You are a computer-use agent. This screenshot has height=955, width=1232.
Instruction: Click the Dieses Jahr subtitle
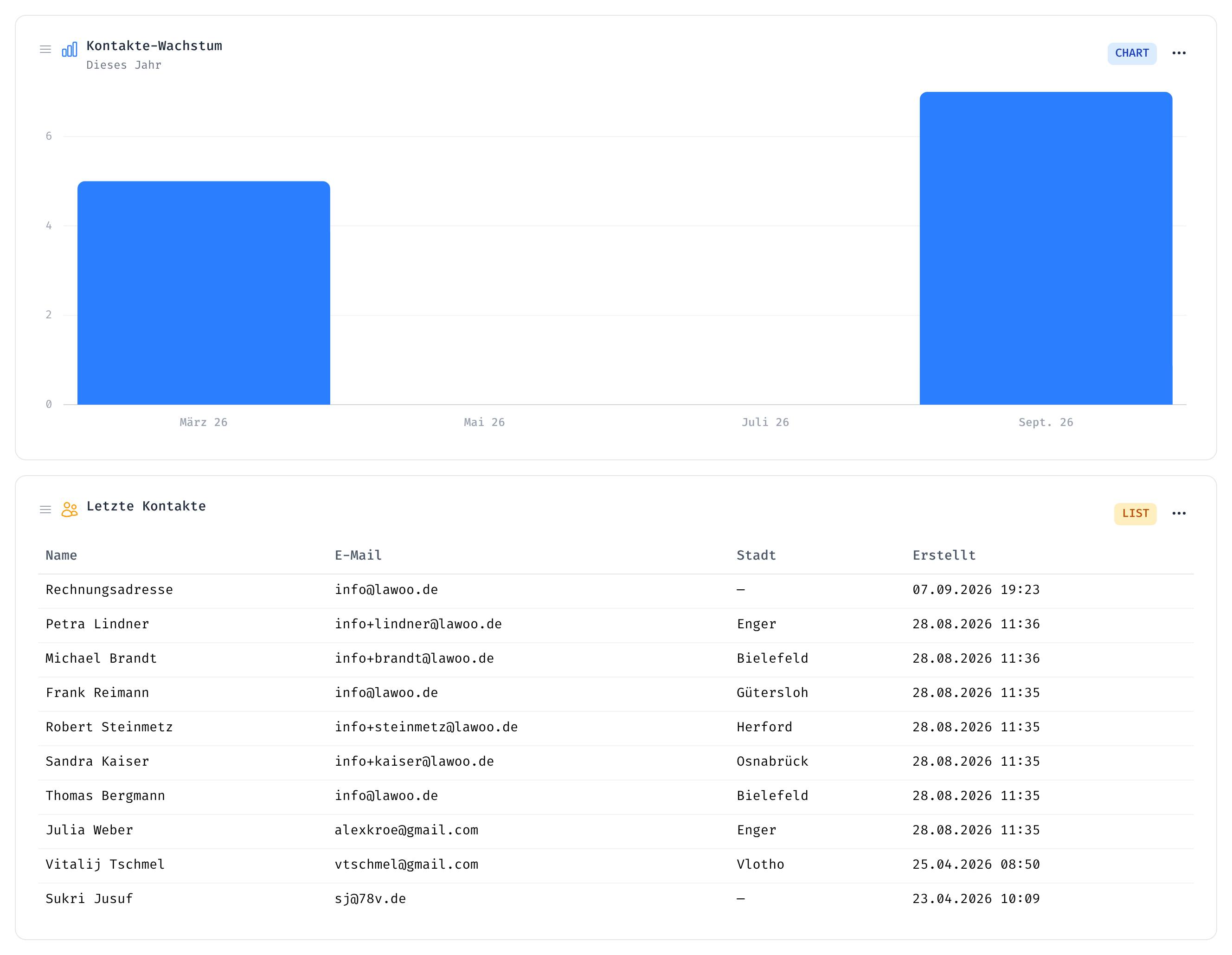(123, 65)
